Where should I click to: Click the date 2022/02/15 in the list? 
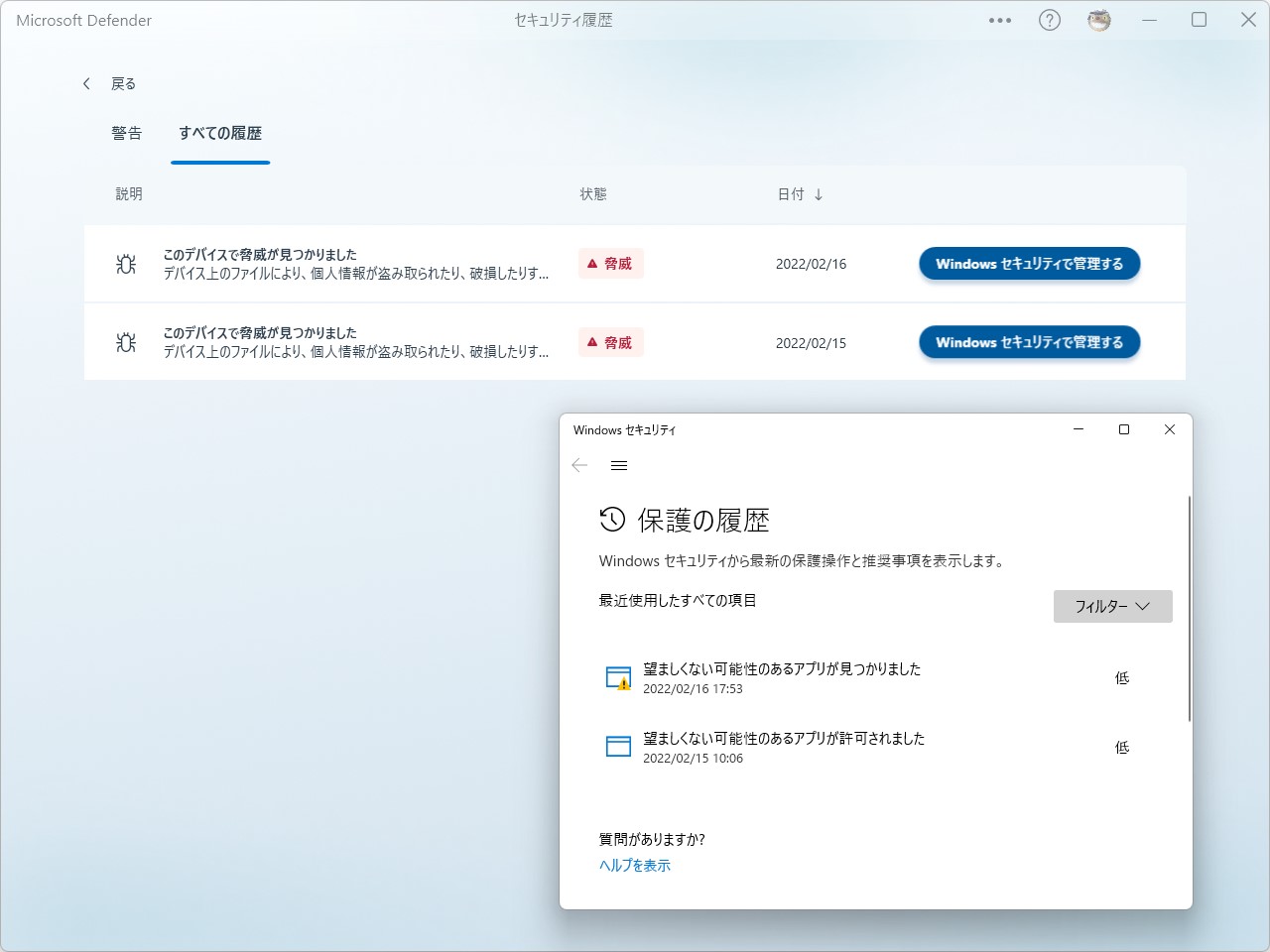(x=812, y=343)
